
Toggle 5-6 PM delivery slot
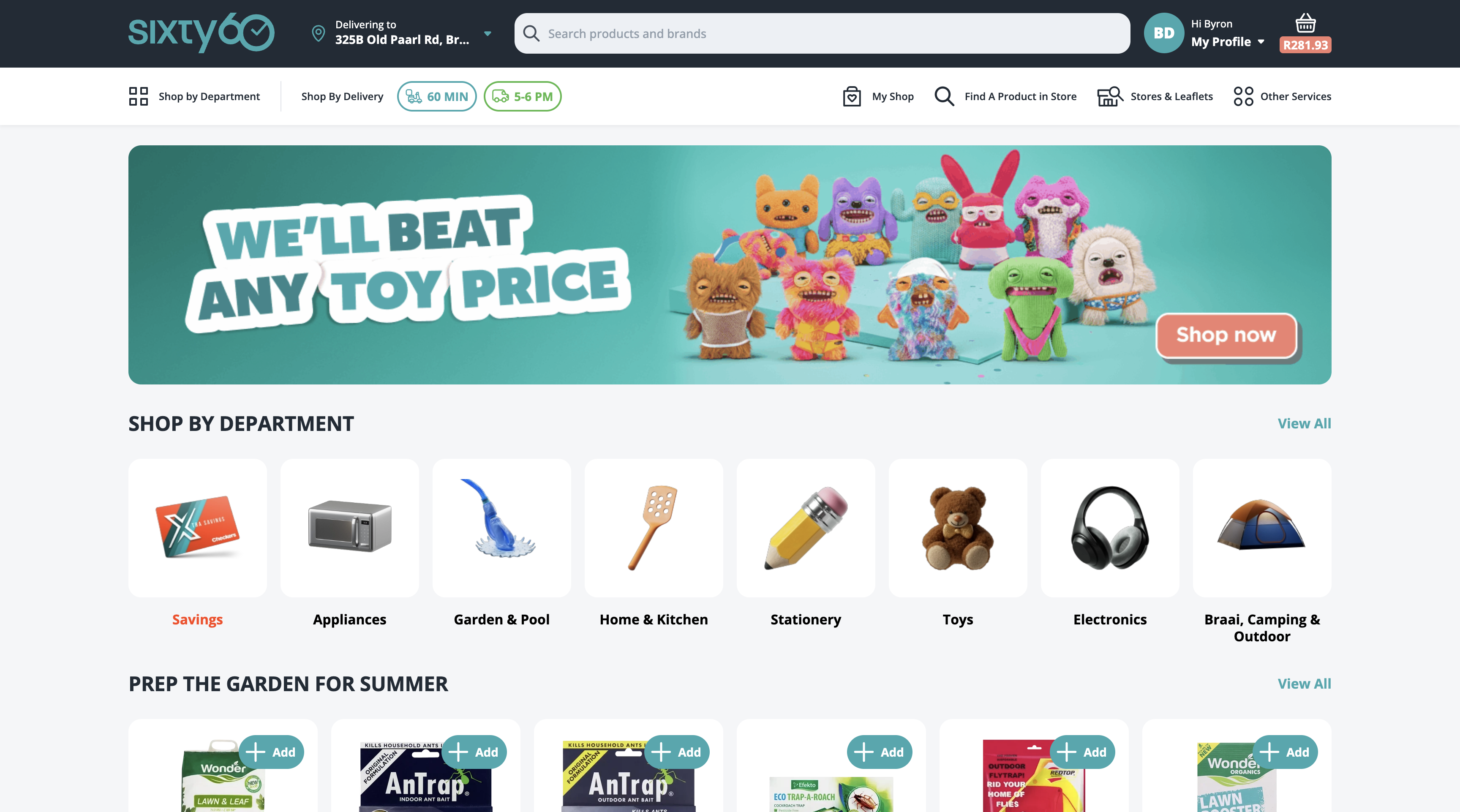click(x=523, y=96)
